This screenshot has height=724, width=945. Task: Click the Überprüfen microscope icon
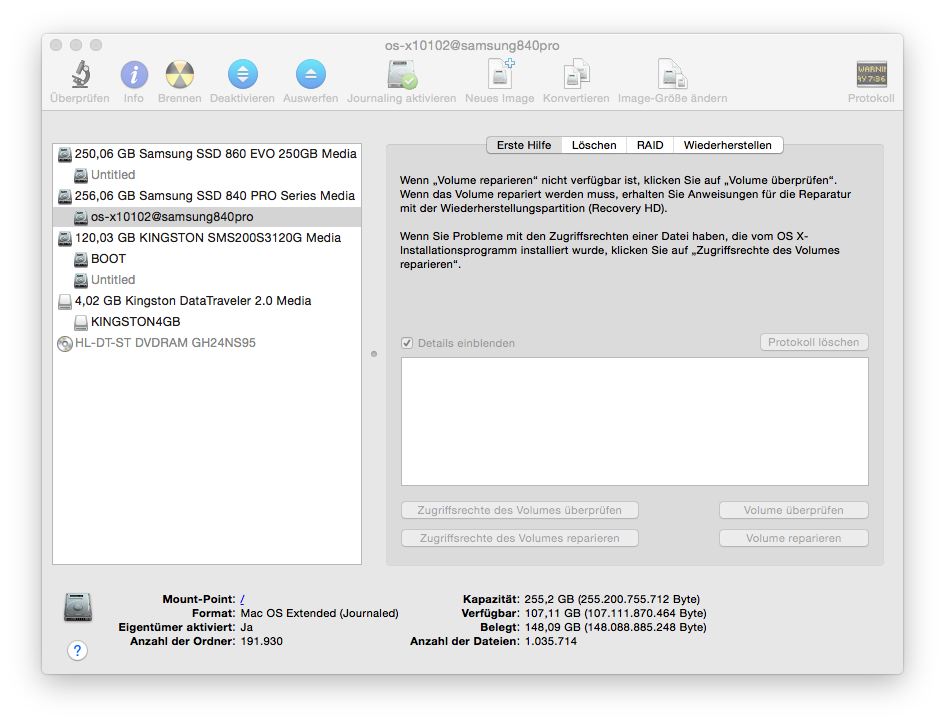pos(80,75)
